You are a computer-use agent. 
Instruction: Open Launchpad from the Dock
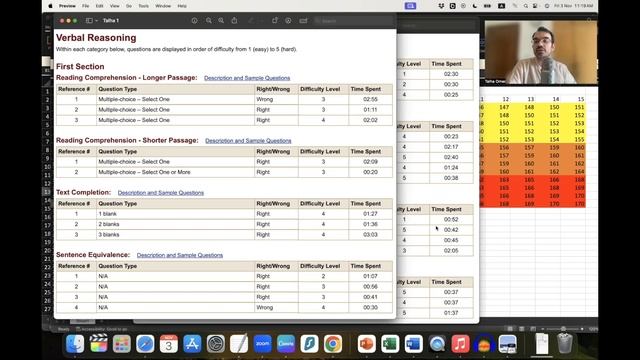tap(122, 344)
